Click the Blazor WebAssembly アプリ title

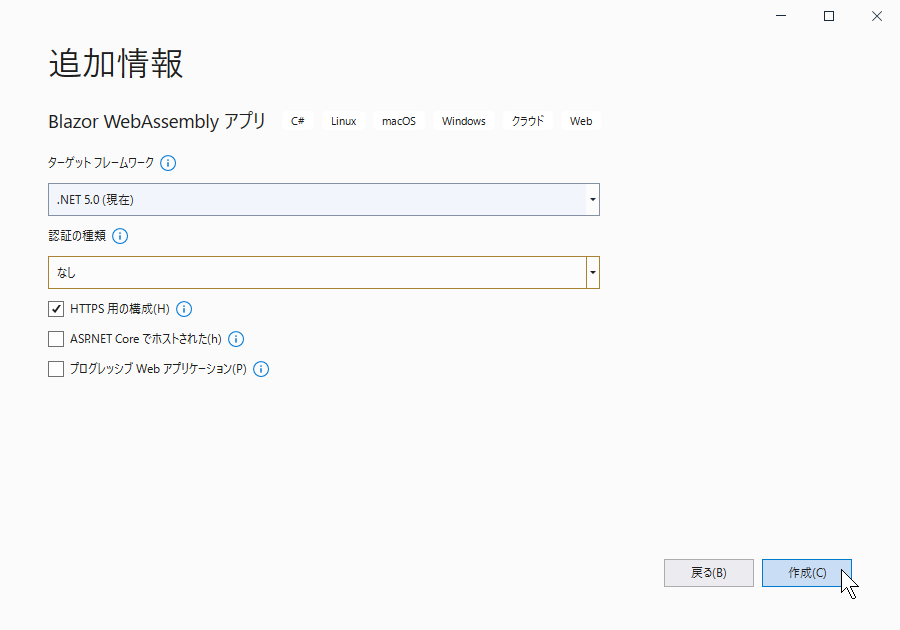coord(157,122)
